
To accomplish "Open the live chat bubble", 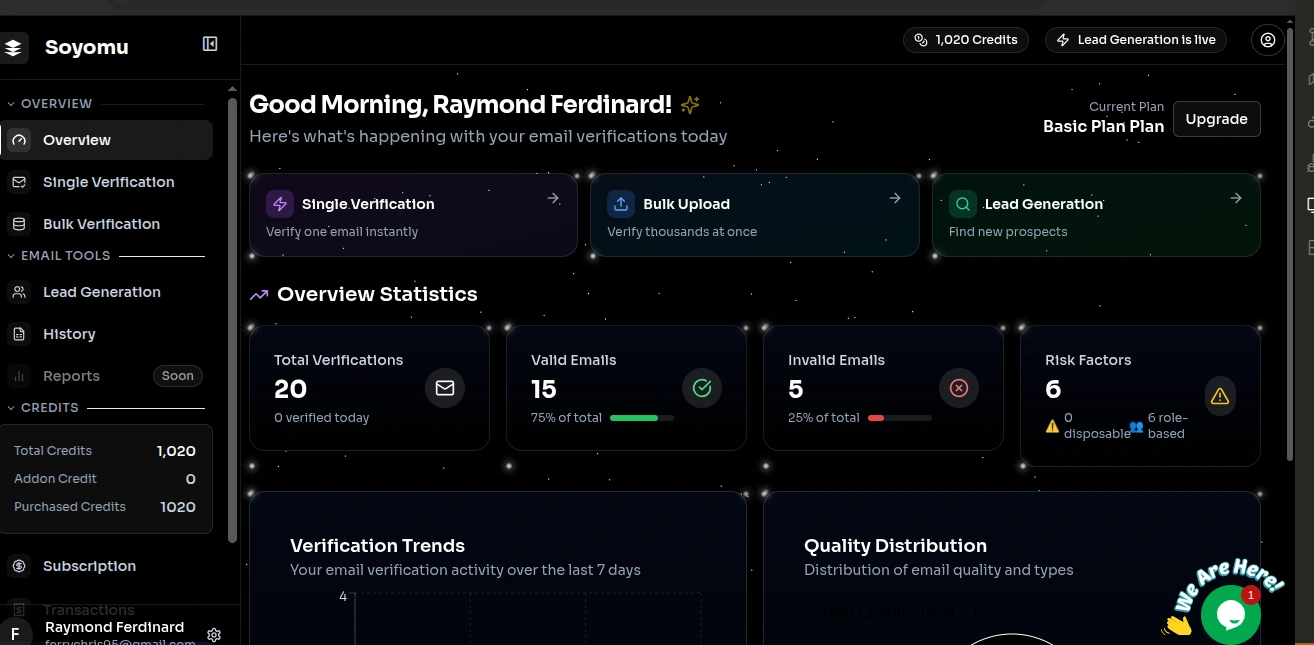I will tap(1230, 614).
